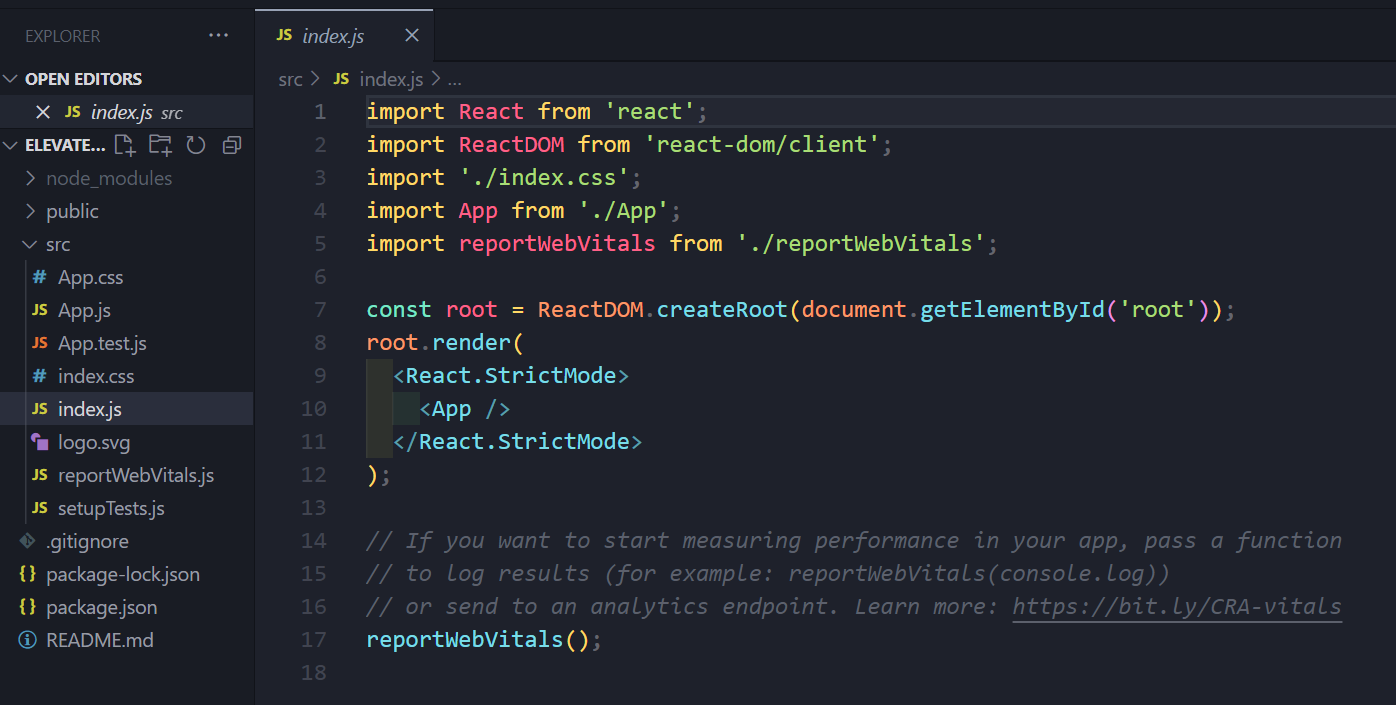Click the New File icon in explorer header
The height and width of the screenshot is (705, 1396).
(125, 146)
